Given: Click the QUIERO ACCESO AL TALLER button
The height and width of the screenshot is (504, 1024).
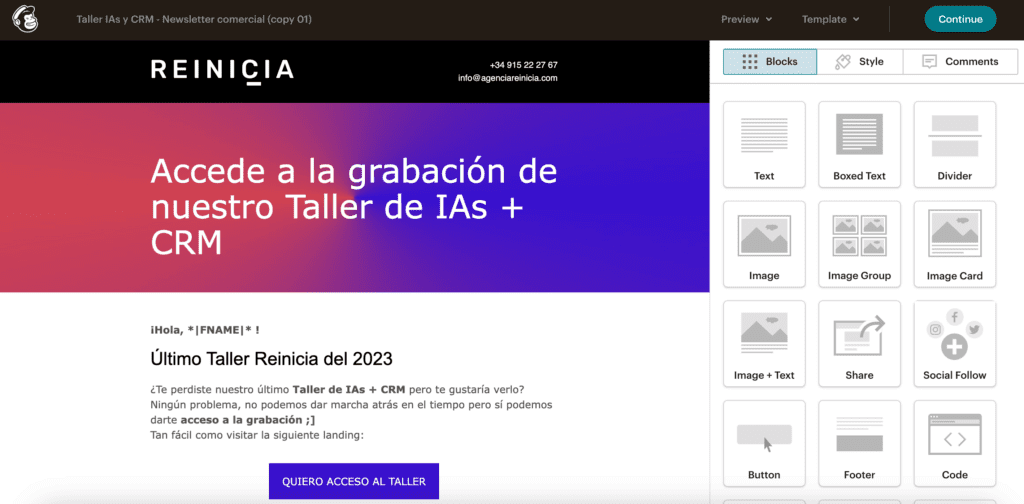Looking at the screenshot, I should [354, 481].
